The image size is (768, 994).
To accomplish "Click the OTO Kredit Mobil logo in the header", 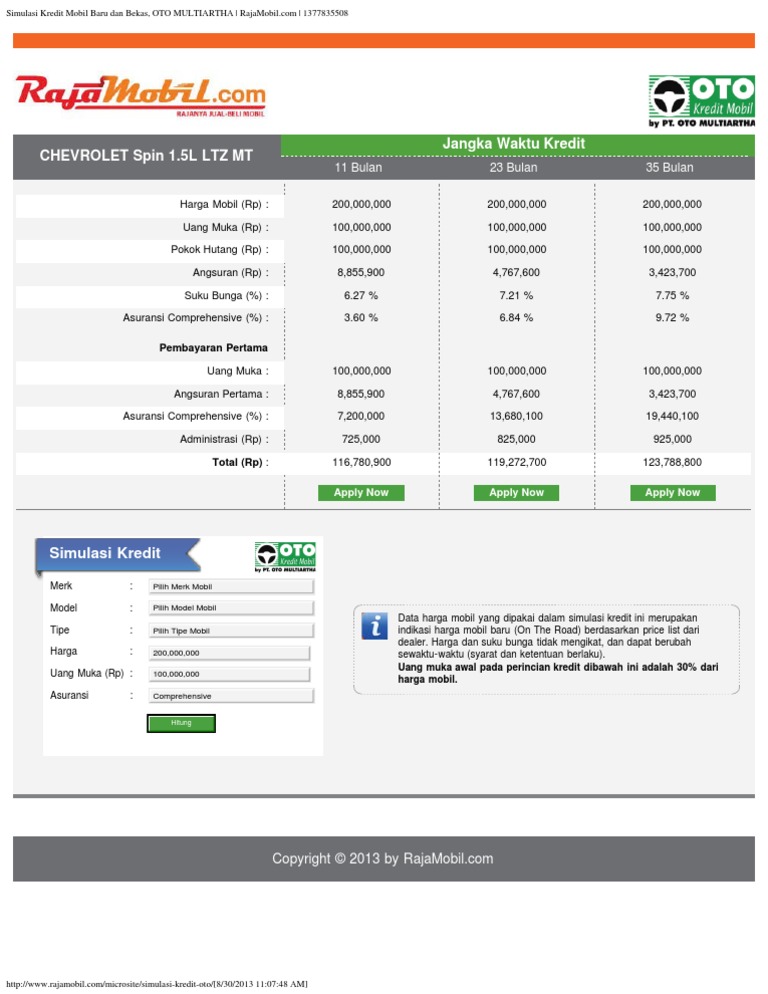I will click(701, 101).
